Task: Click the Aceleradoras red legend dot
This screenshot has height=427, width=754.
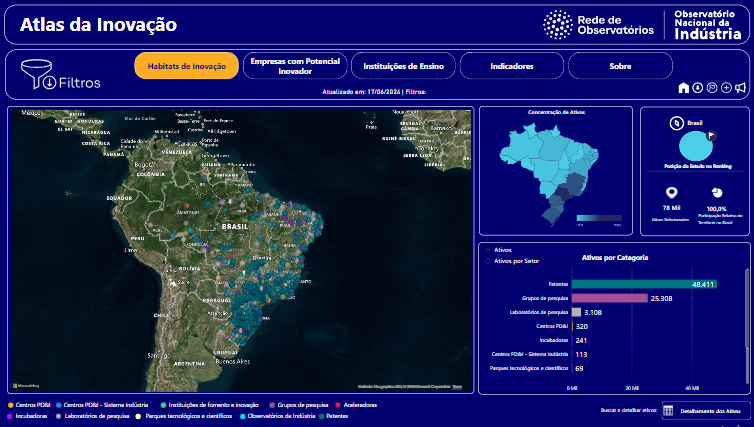Action: (x=338, y=405)
